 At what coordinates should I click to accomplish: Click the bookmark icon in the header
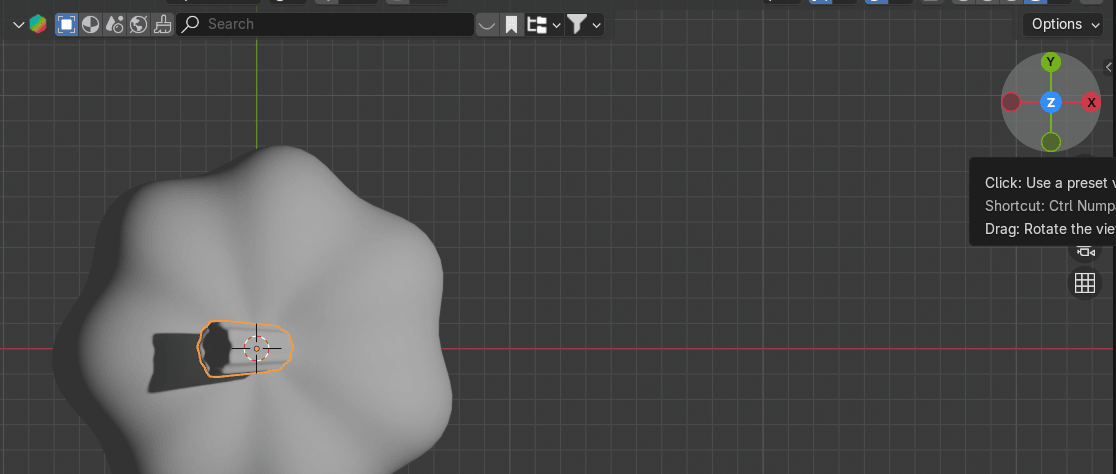pyautogui.click(x=512, y=24)
